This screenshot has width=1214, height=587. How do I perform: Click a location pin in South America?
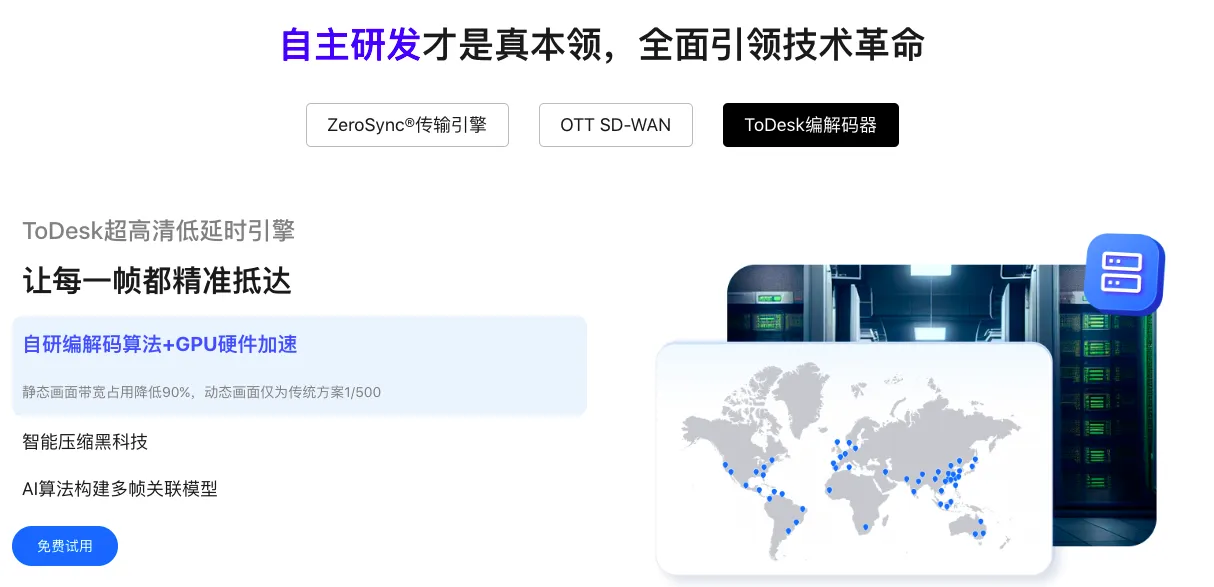(800, 508)
